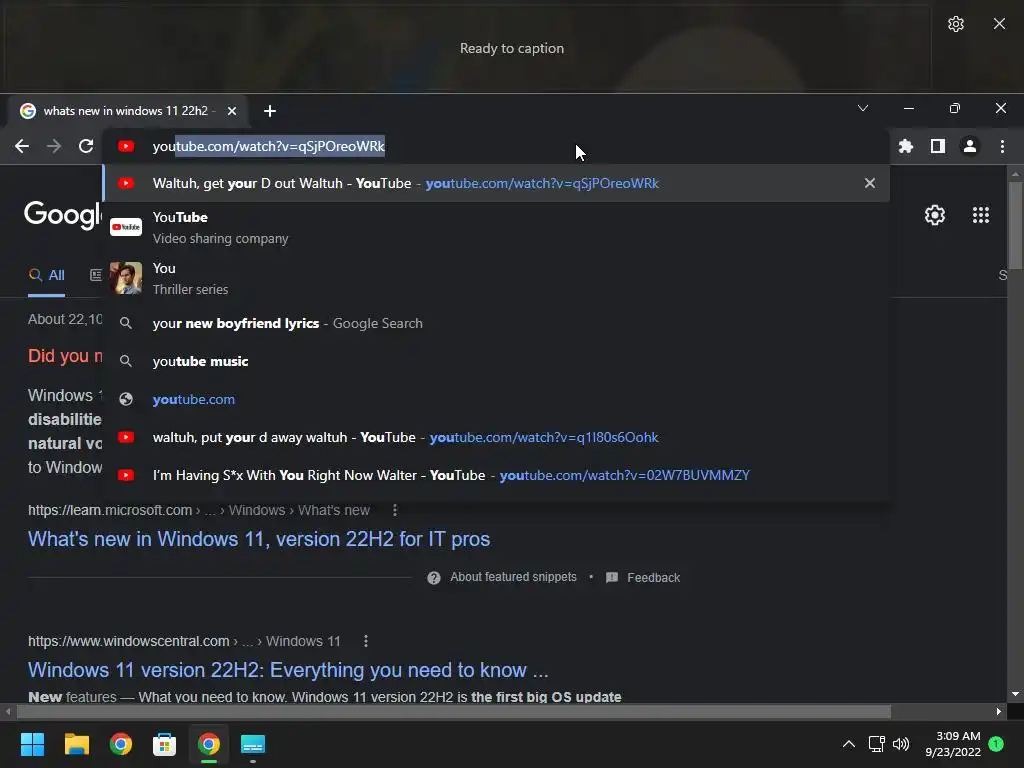Switch to the active Chrome taskbar window
The height and width of the screenshot is (768, 1024).
point(209,744)
